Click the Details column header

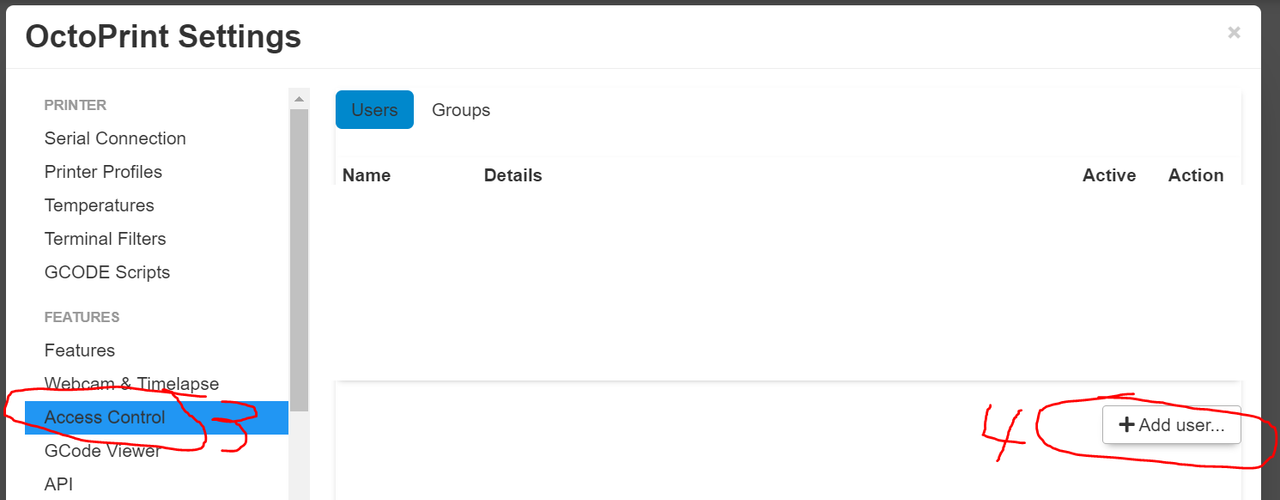[x=513, y=175]
